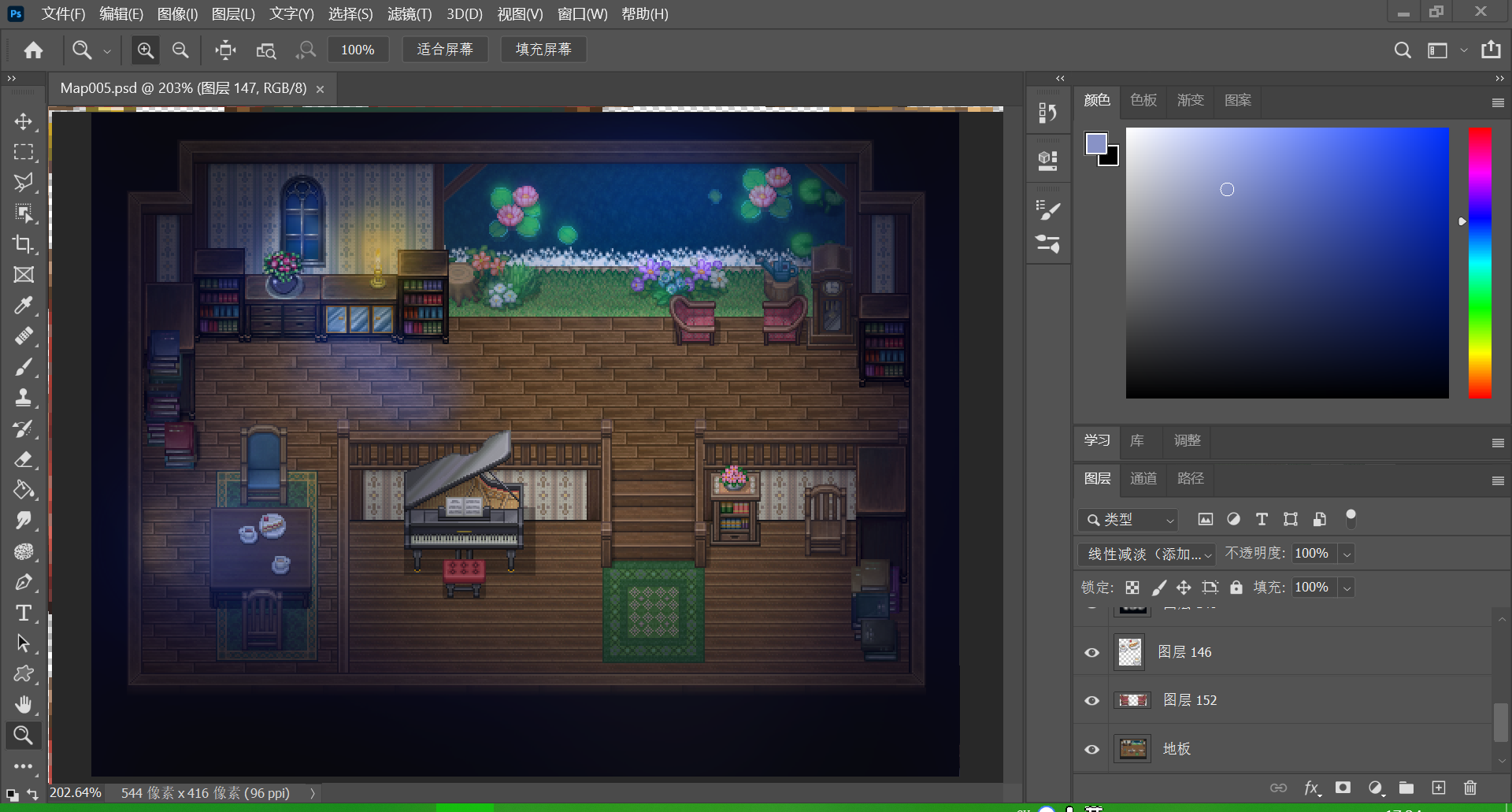Switch to the 通道 tab

(x=1143, y=478)
